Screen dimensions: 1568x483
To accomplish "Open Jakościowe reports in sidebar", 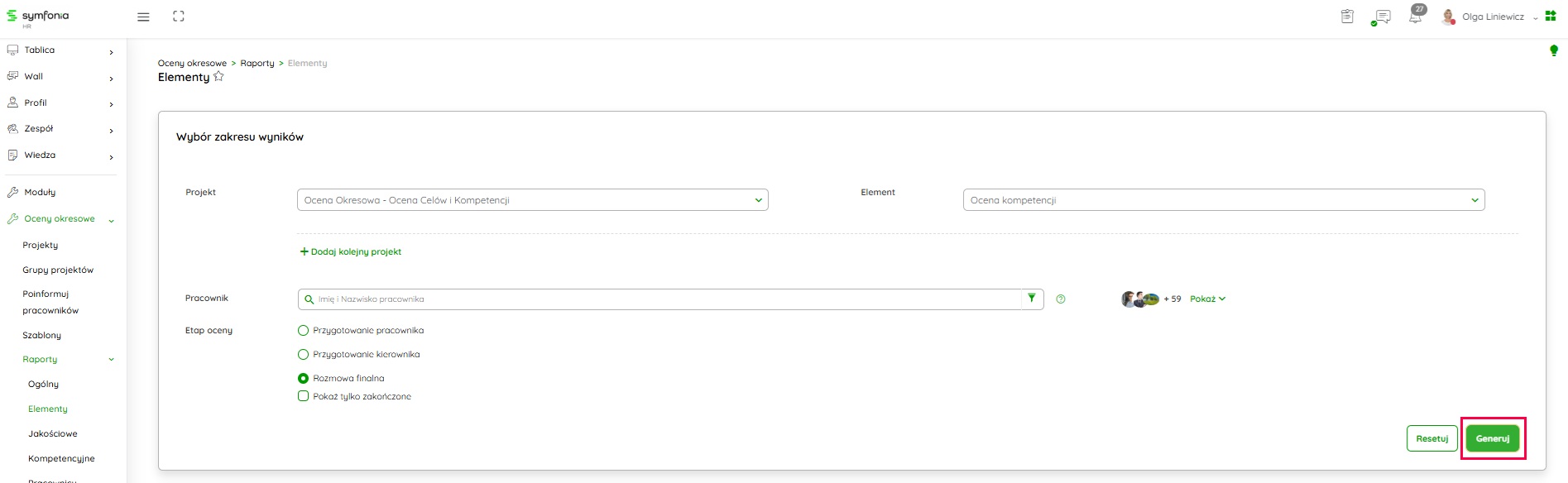I will 53,433.
